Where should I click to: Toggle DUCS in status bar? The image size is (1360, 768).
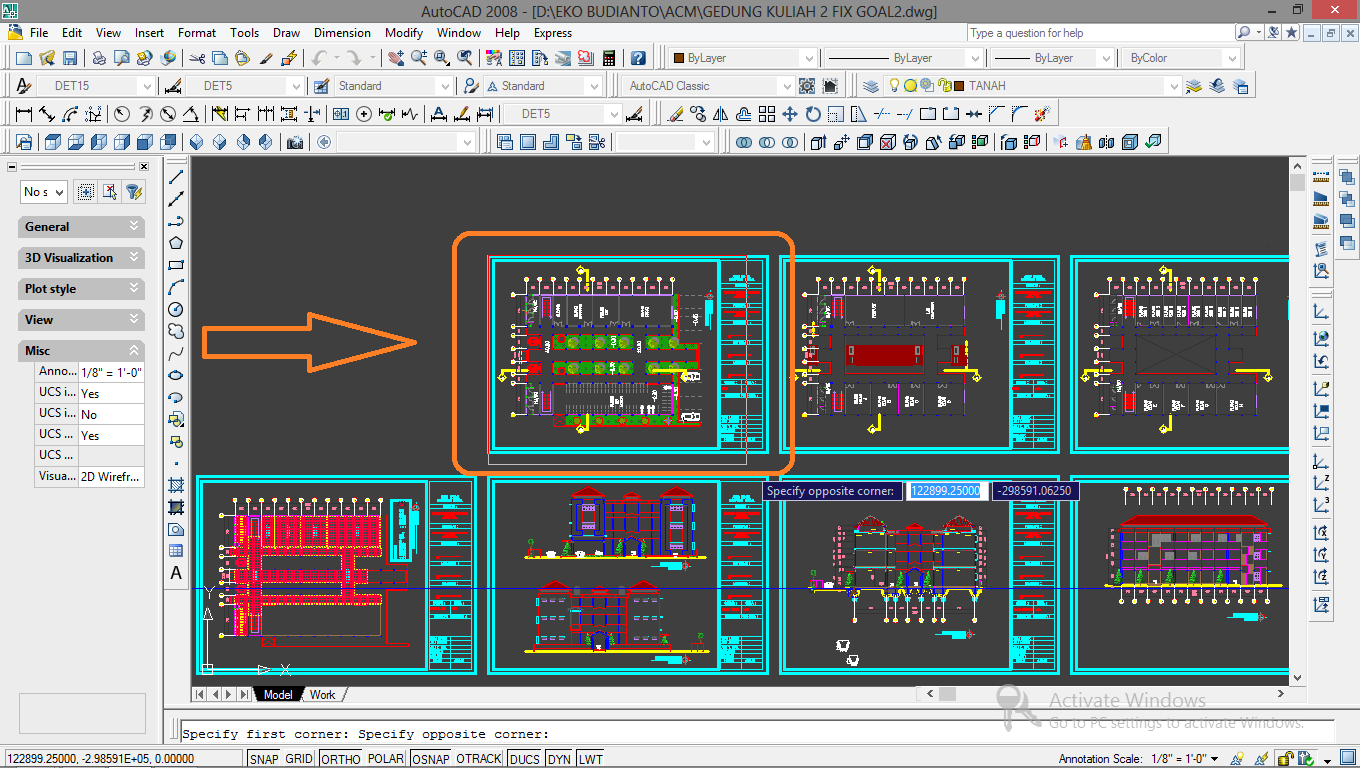click(524, 759)
